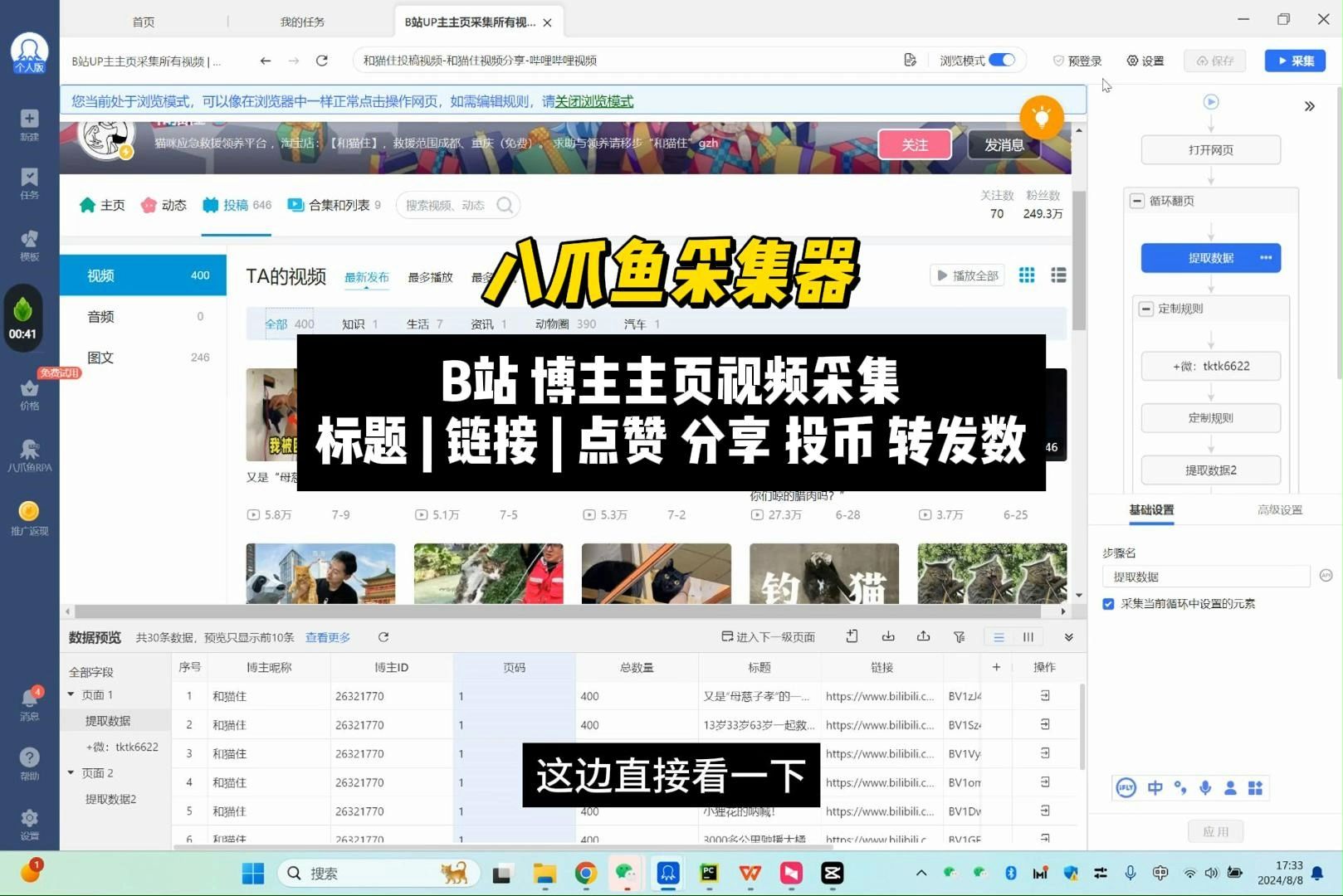Select the 基础设置 tab
Image resolution: width=1343 pixels, height=896 pixels.
1151,509
